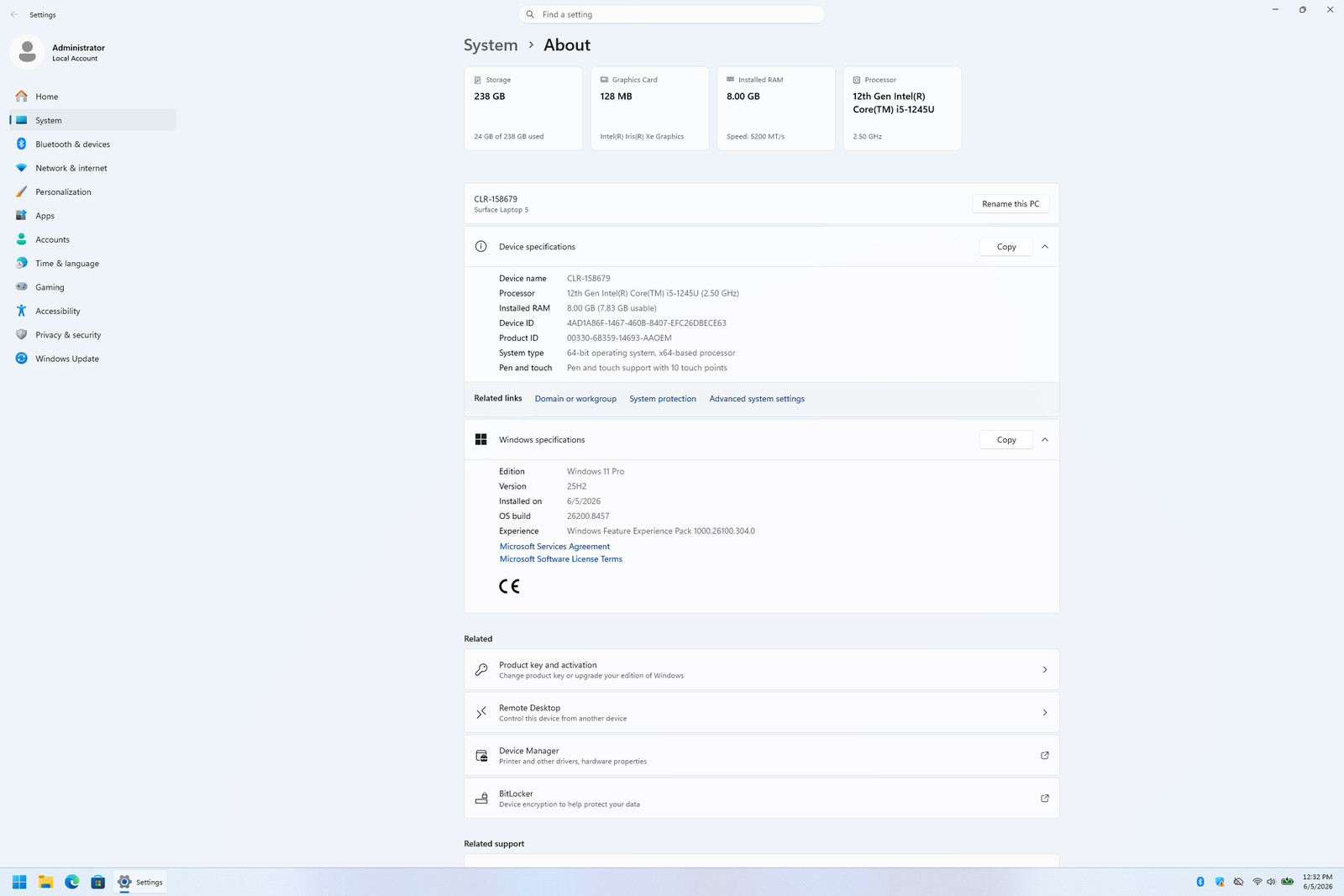Open the Gaming settings icon
This screenshot has width=1344, height=896.
[x=21, y=287]
